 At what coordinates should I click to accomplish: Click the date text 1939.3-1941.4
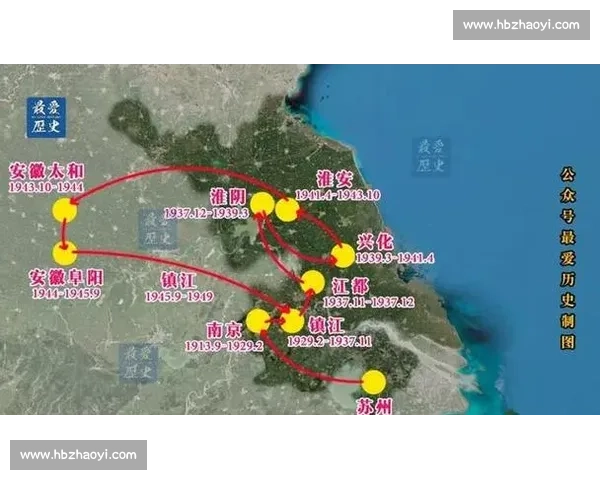[x=395, y=258]
